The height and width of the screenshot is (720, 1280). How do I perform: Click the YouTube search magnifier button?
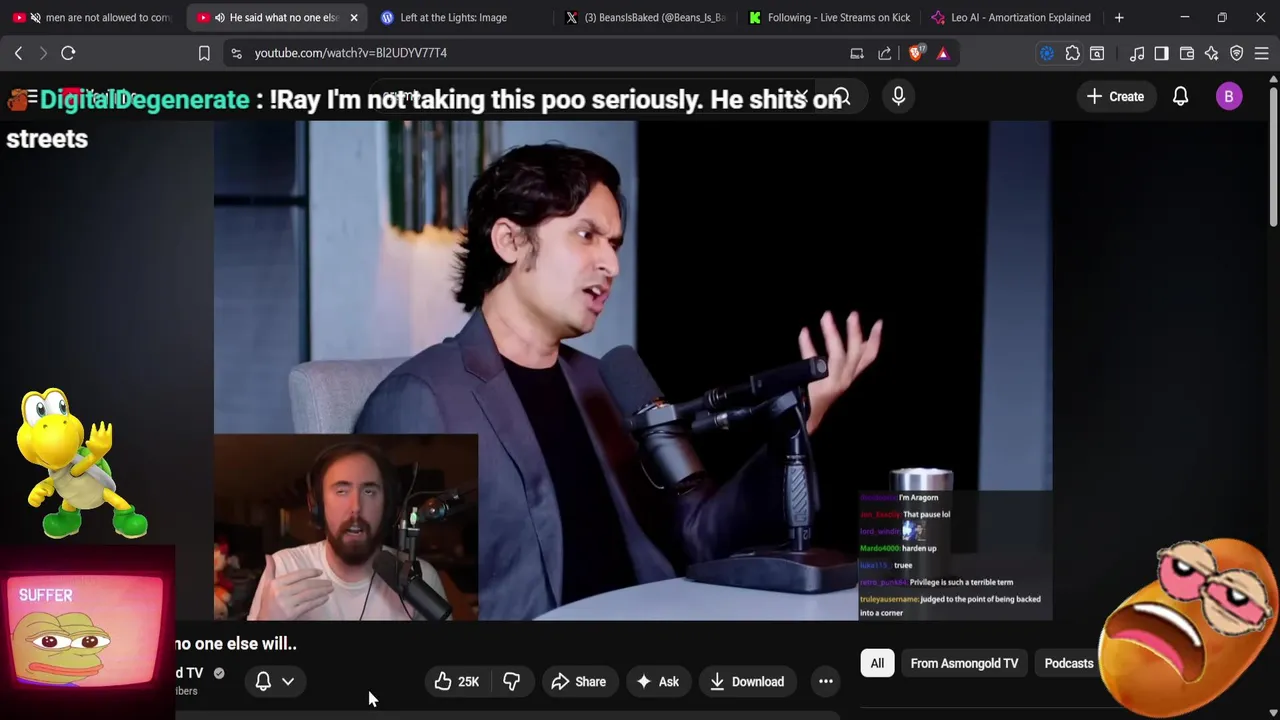[x=842, y=96]
